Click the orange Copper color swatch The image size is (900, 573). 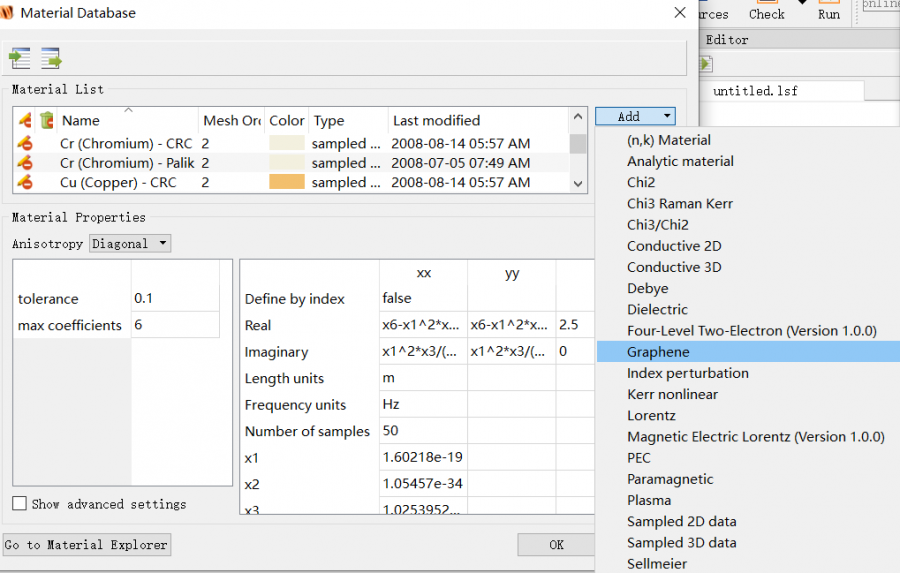point(286,183)
